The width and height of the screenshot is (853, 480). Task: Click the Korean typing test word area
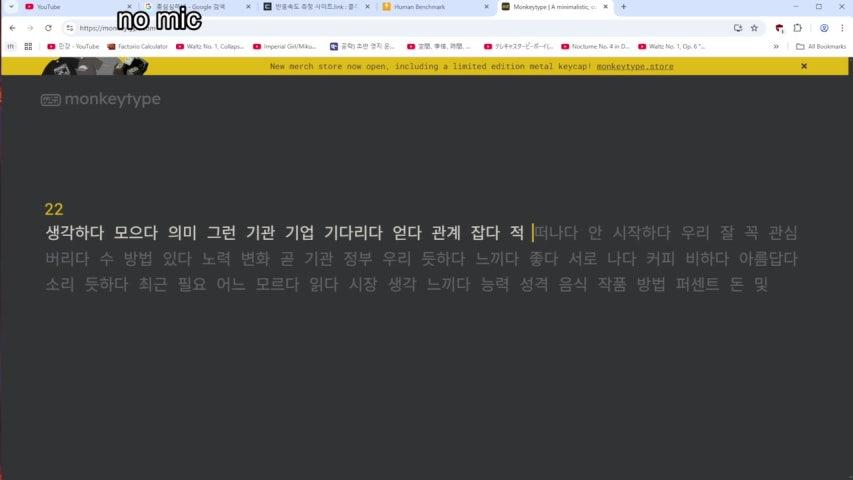pyautogui.click(x=420, y=259)
